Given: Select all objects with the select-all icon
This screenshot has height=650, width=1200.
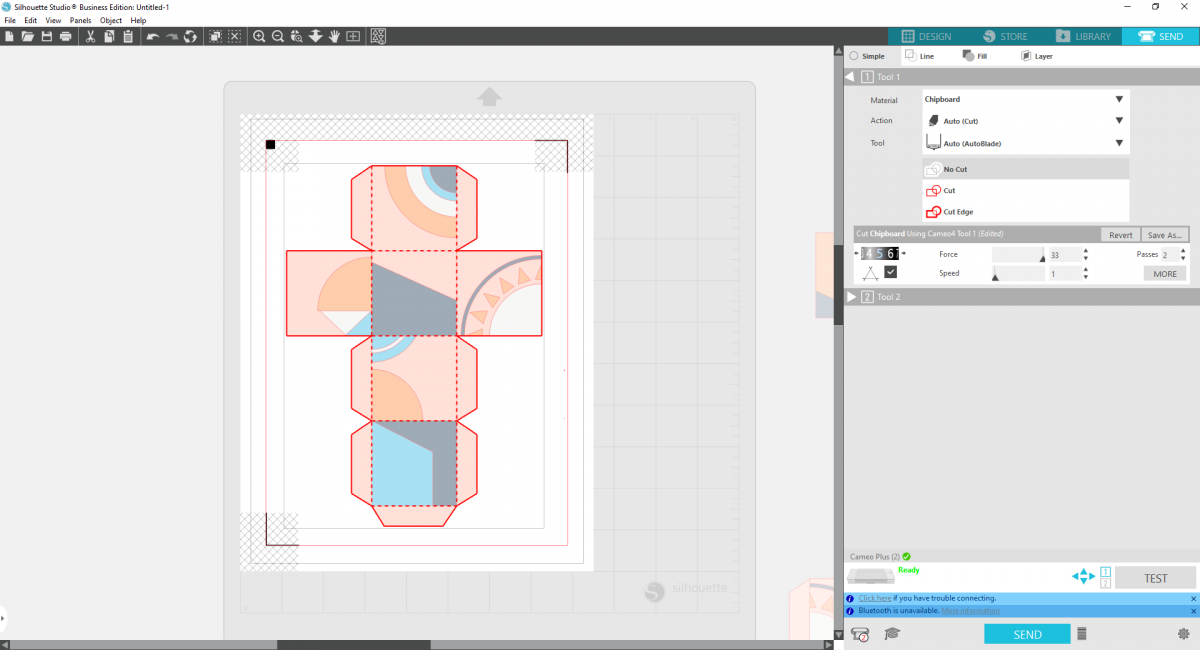Looking at the screenshot, I should coord(215,36).
